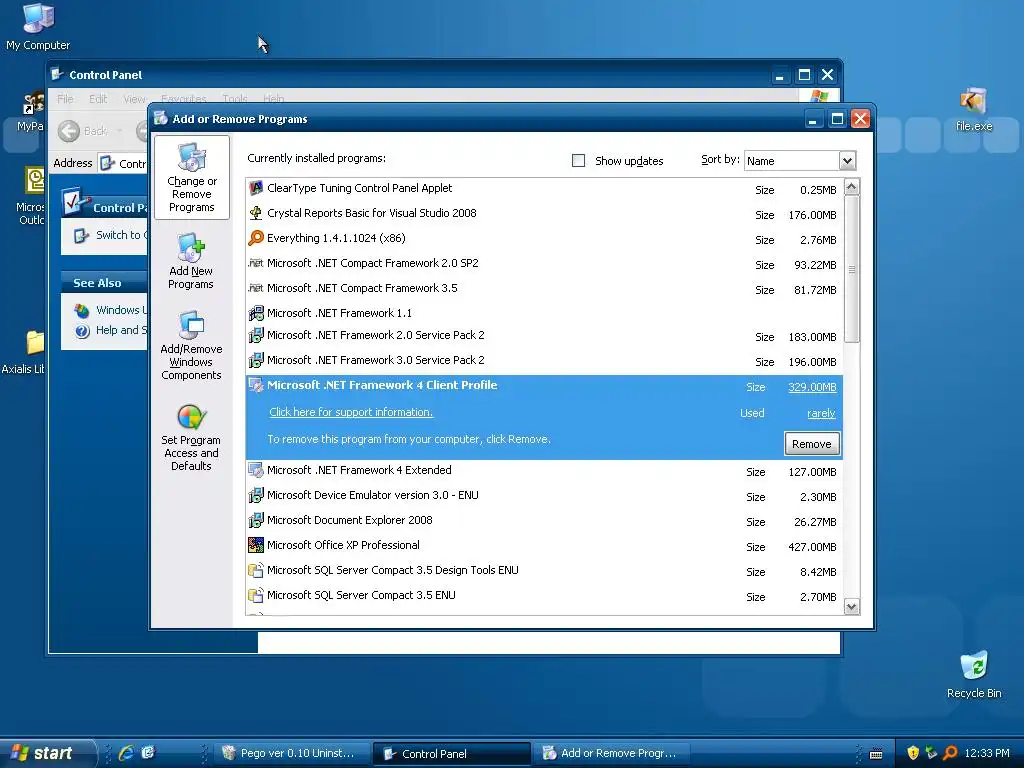
Task: Open My Computer desktop icon
Action: 38,27
